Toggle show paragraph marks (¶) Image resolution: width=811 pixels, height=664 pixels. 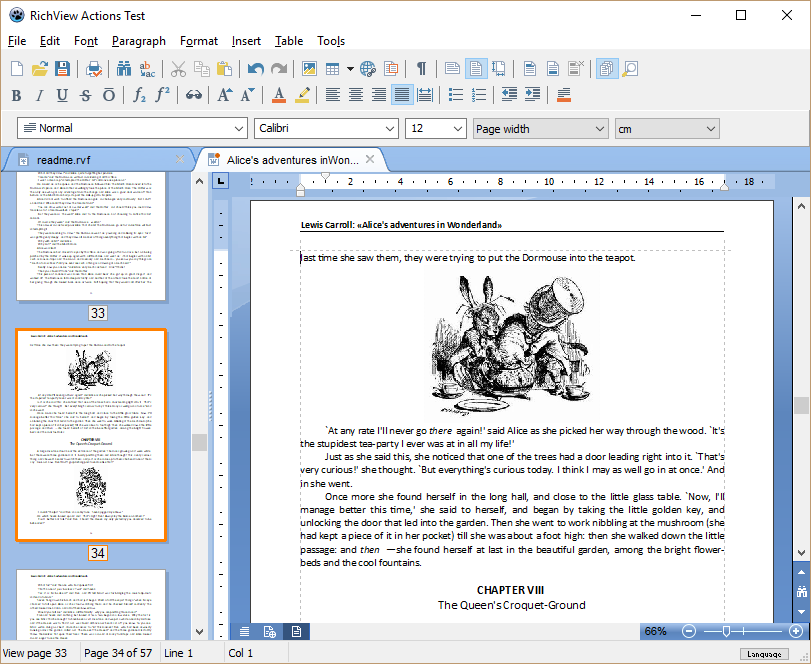(x=421, y=69)
